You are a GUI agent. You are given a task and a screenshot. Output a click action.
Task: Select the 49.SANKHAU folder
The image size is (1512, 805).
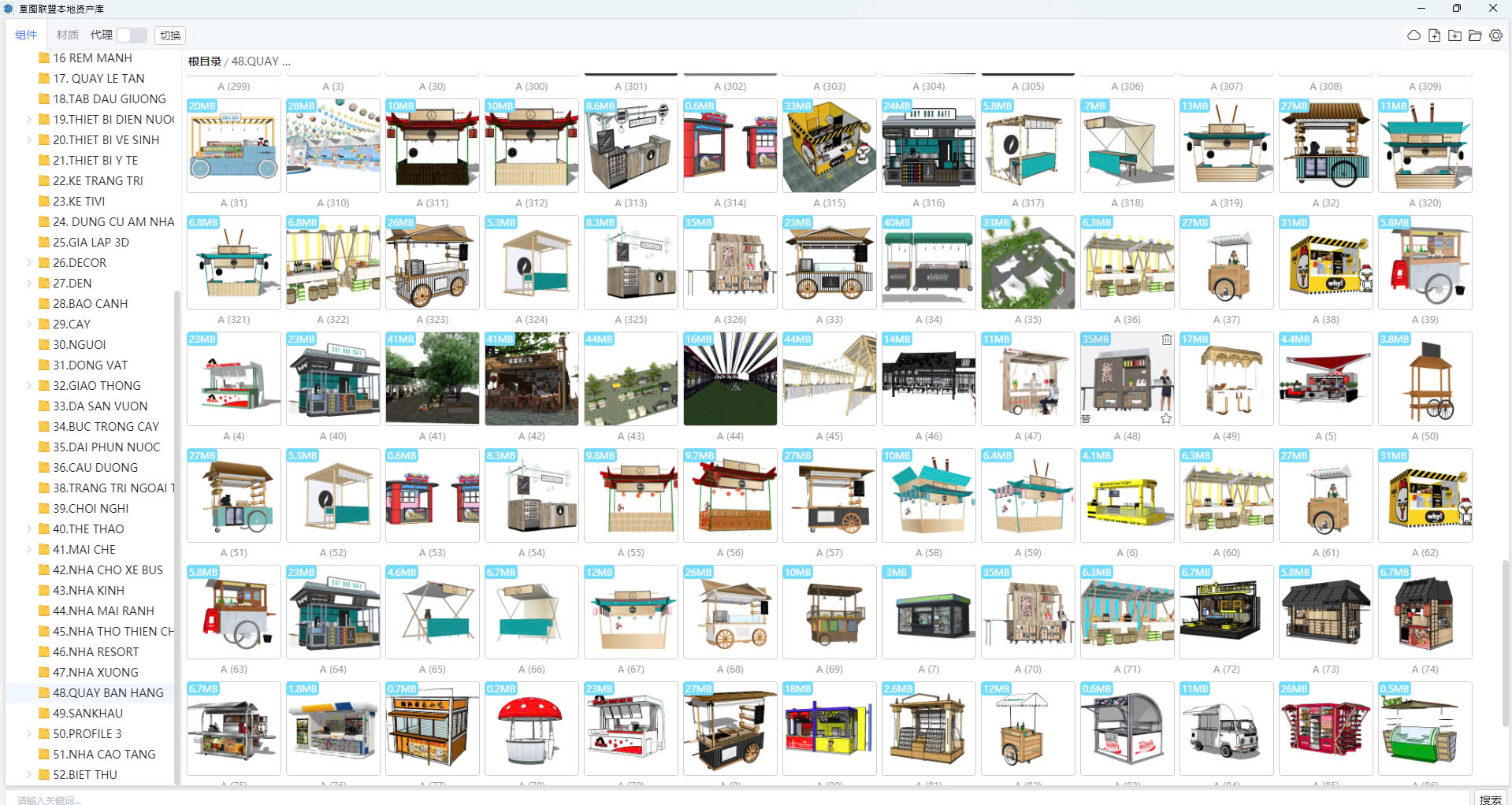pos(87,714)
